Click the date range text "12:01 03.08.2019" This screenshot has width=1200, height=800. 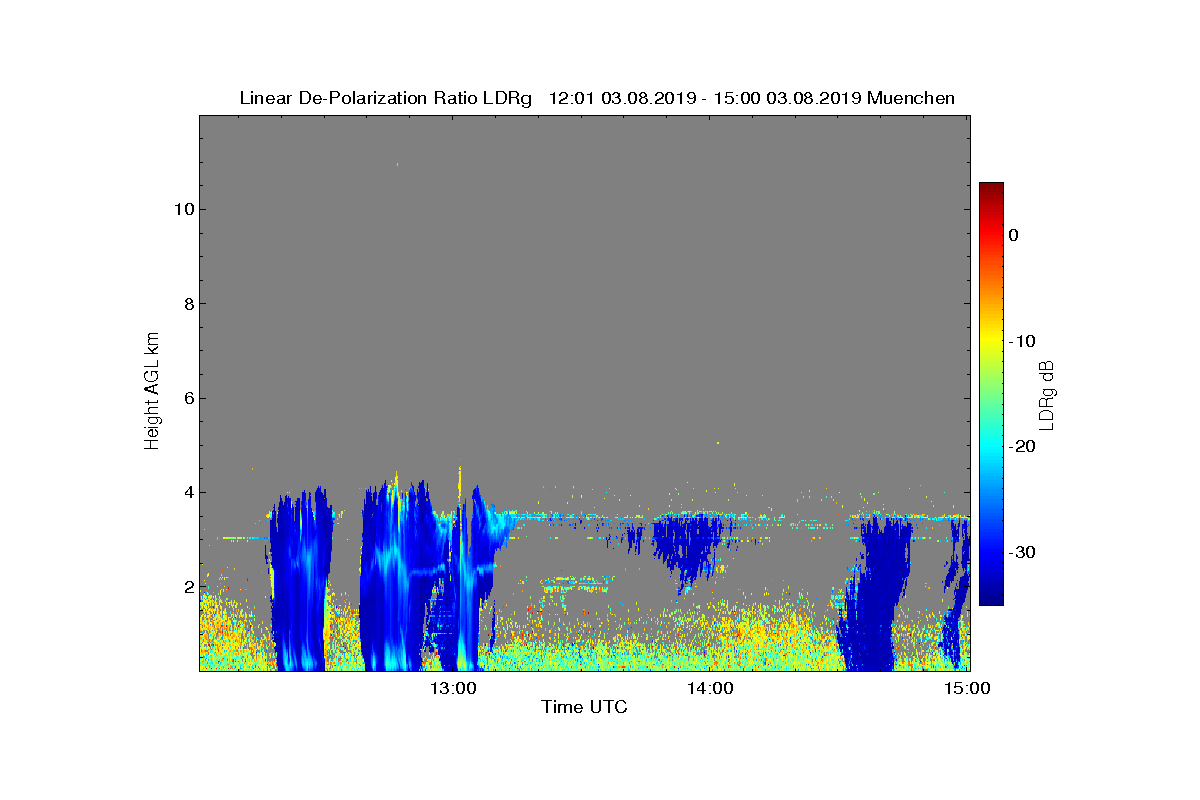[621, 98]
